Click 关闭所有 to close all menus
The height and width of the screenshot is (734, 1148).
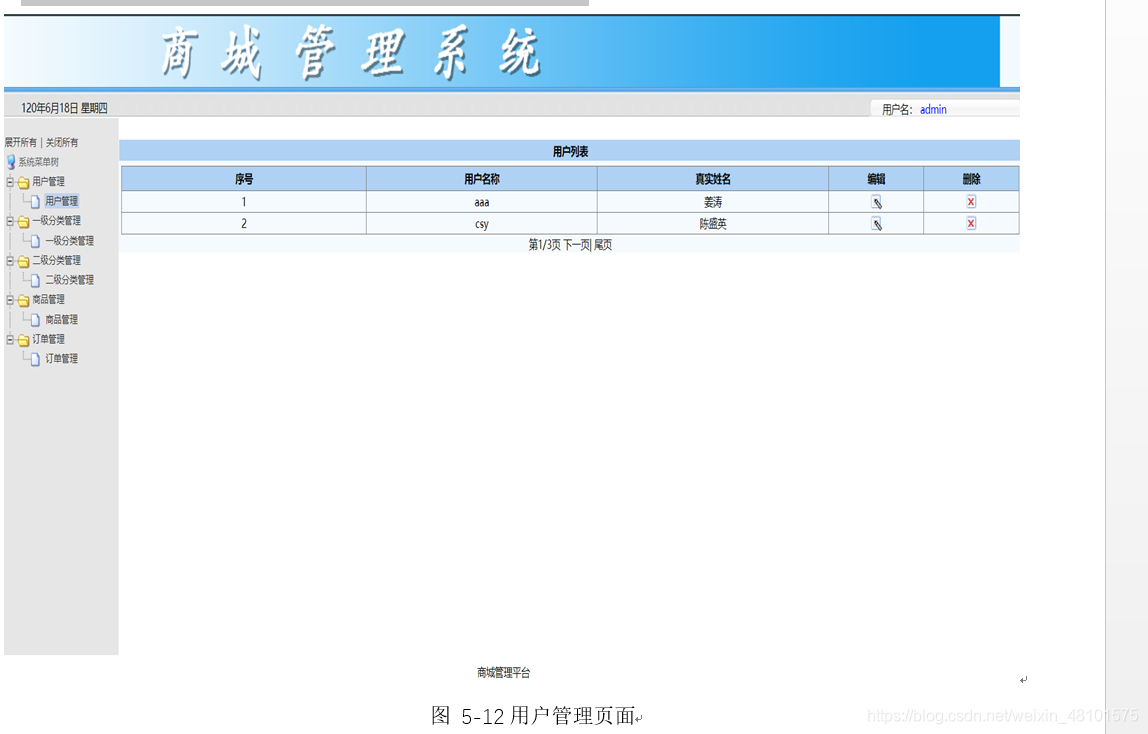click(x=62, y=142)
